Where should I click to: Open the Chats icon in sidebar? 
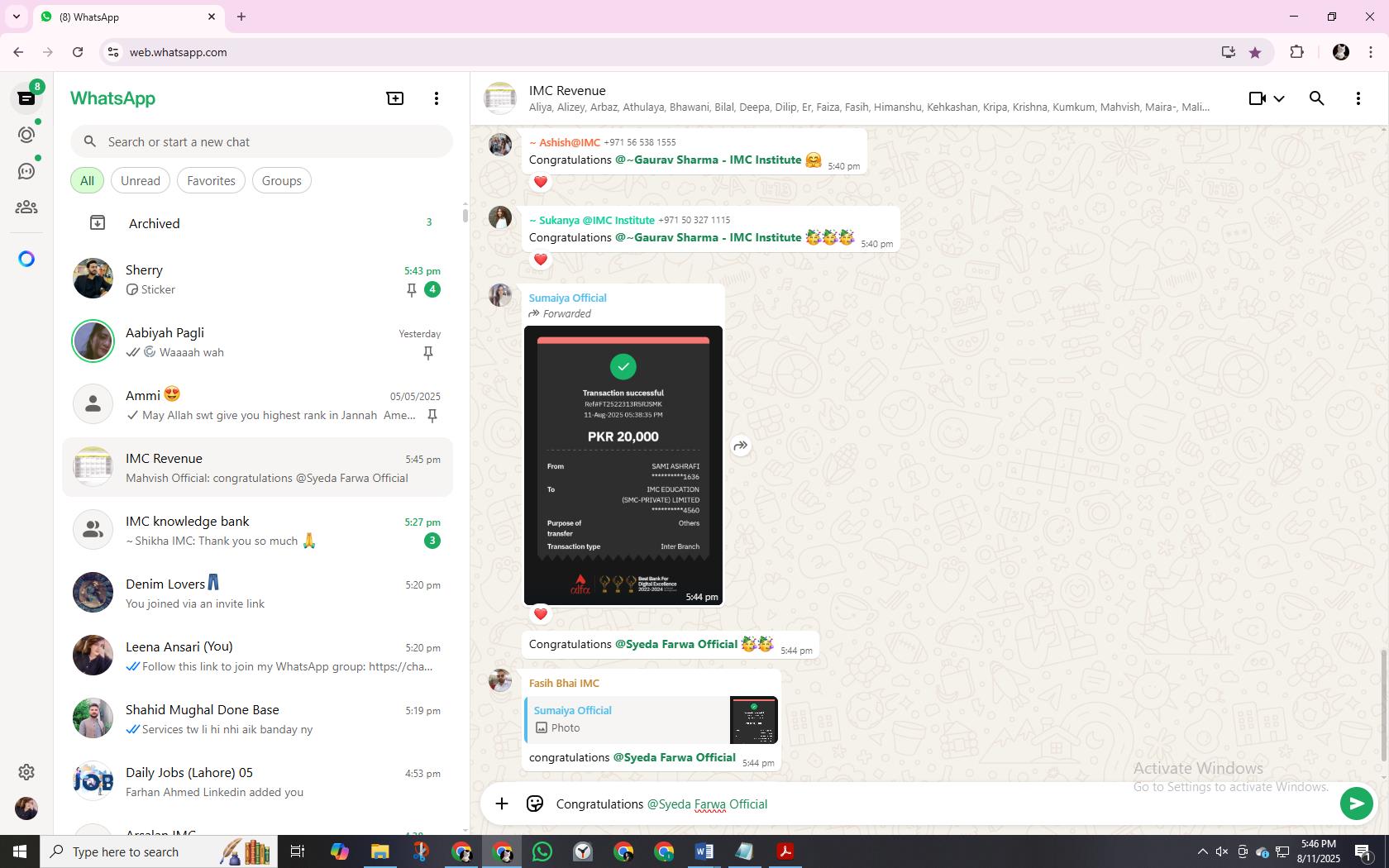tap(26, 98)
